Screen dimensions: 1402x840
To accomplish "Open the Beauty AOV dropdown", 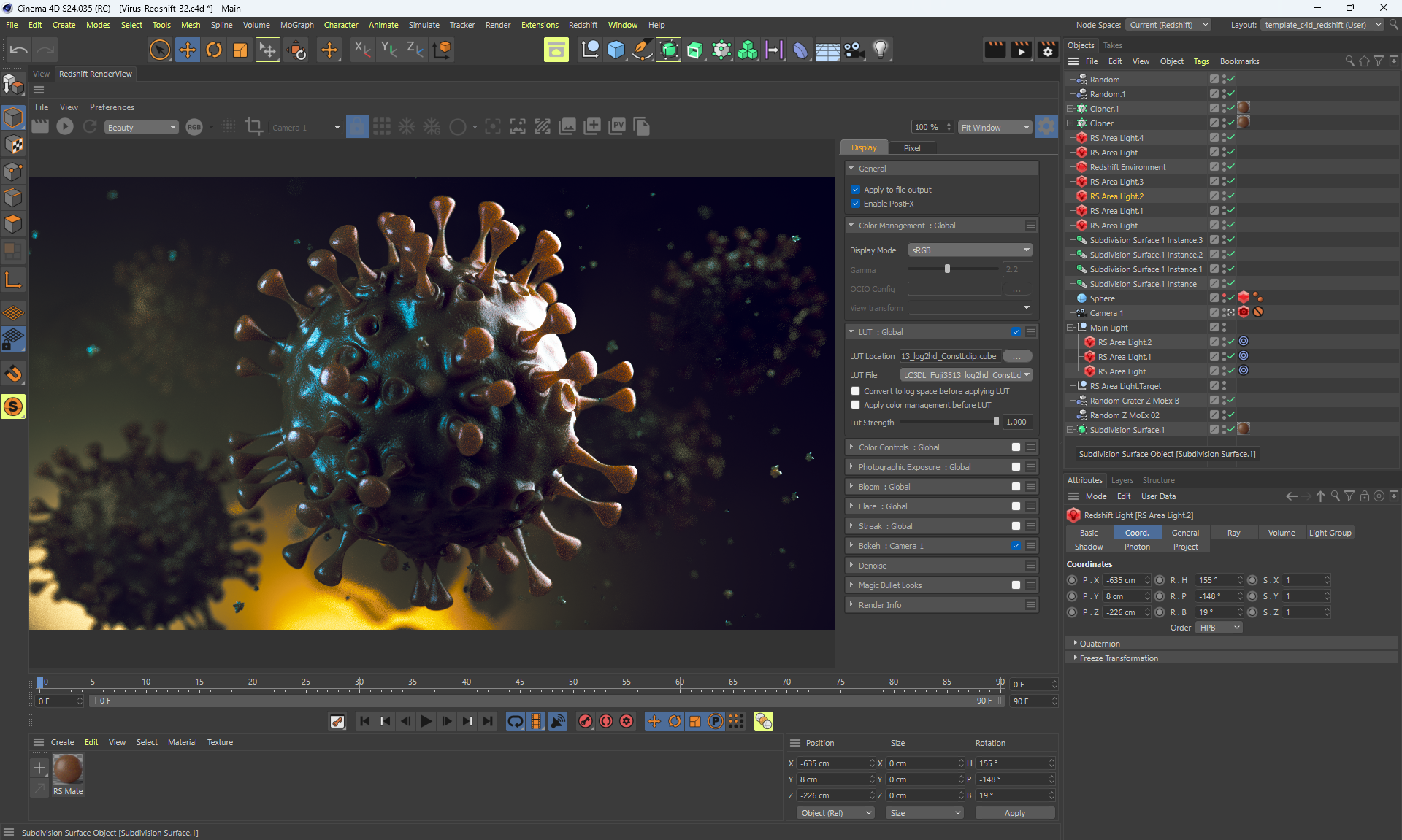I will (x=141, y=128).
